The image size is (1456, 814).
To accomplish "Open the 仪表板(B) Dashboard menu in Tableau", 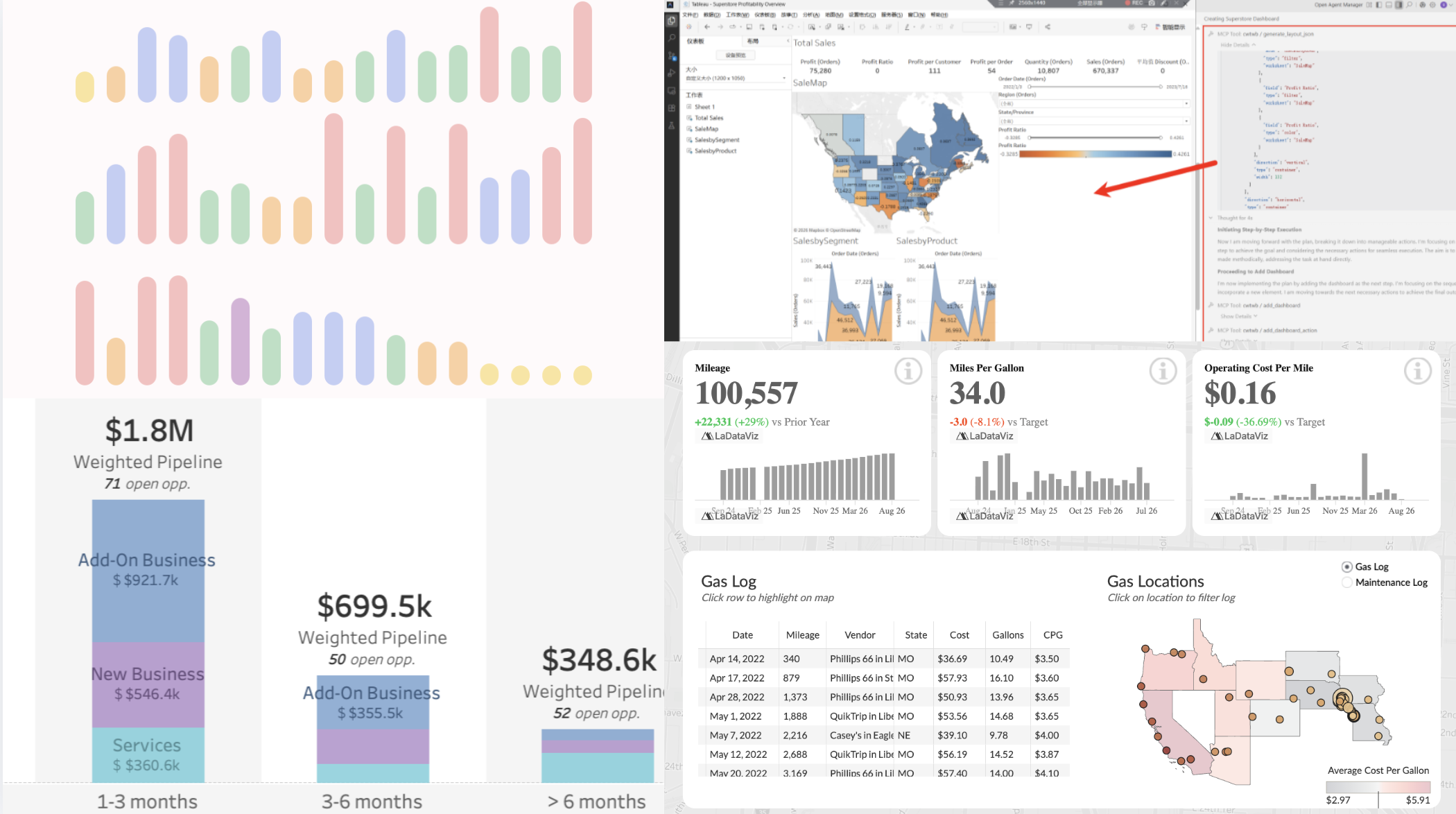I will (x=765, y=15).
